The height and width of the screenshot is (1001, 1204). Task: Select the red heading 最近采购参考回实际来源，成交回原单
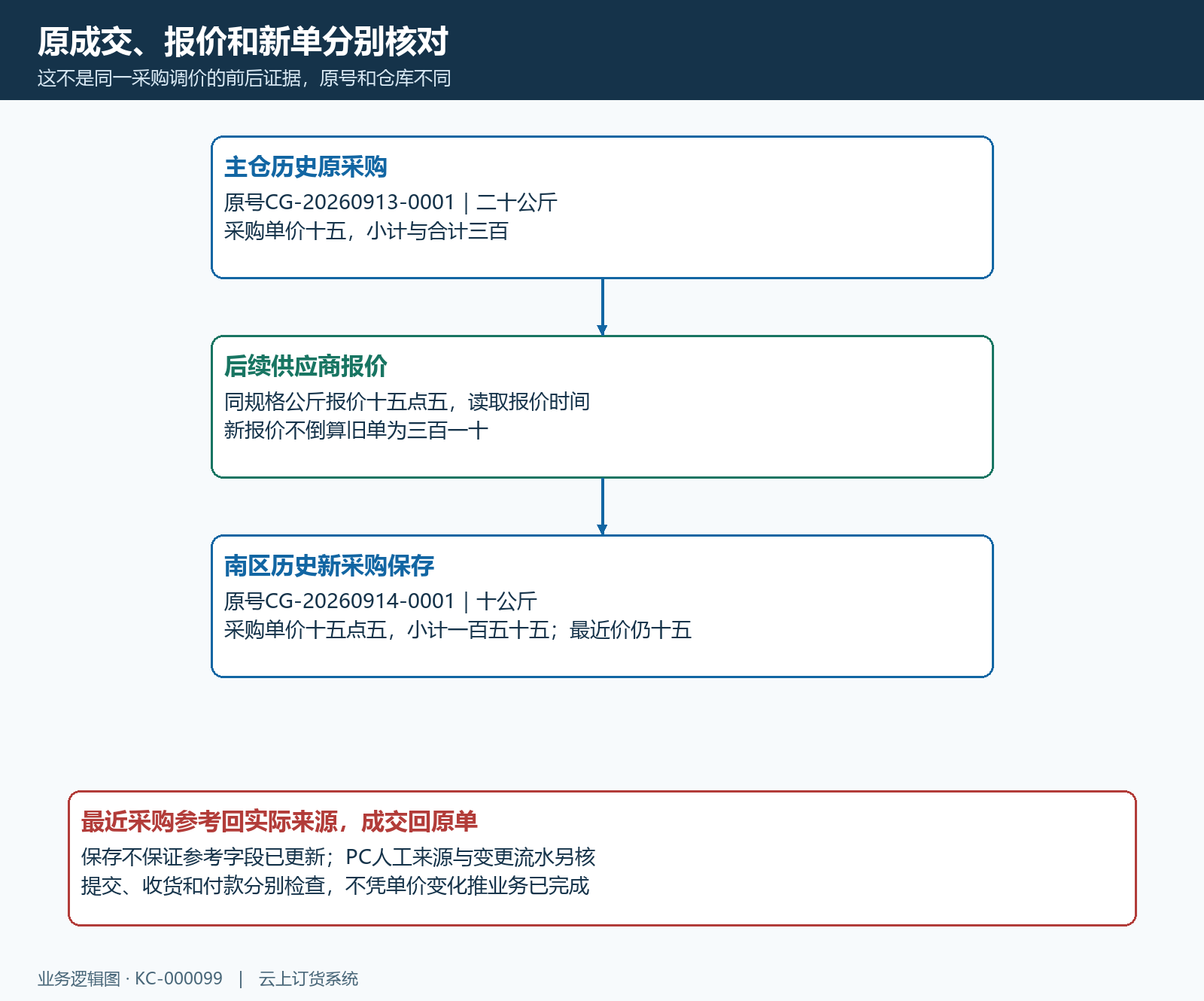(x=279, y=822)
